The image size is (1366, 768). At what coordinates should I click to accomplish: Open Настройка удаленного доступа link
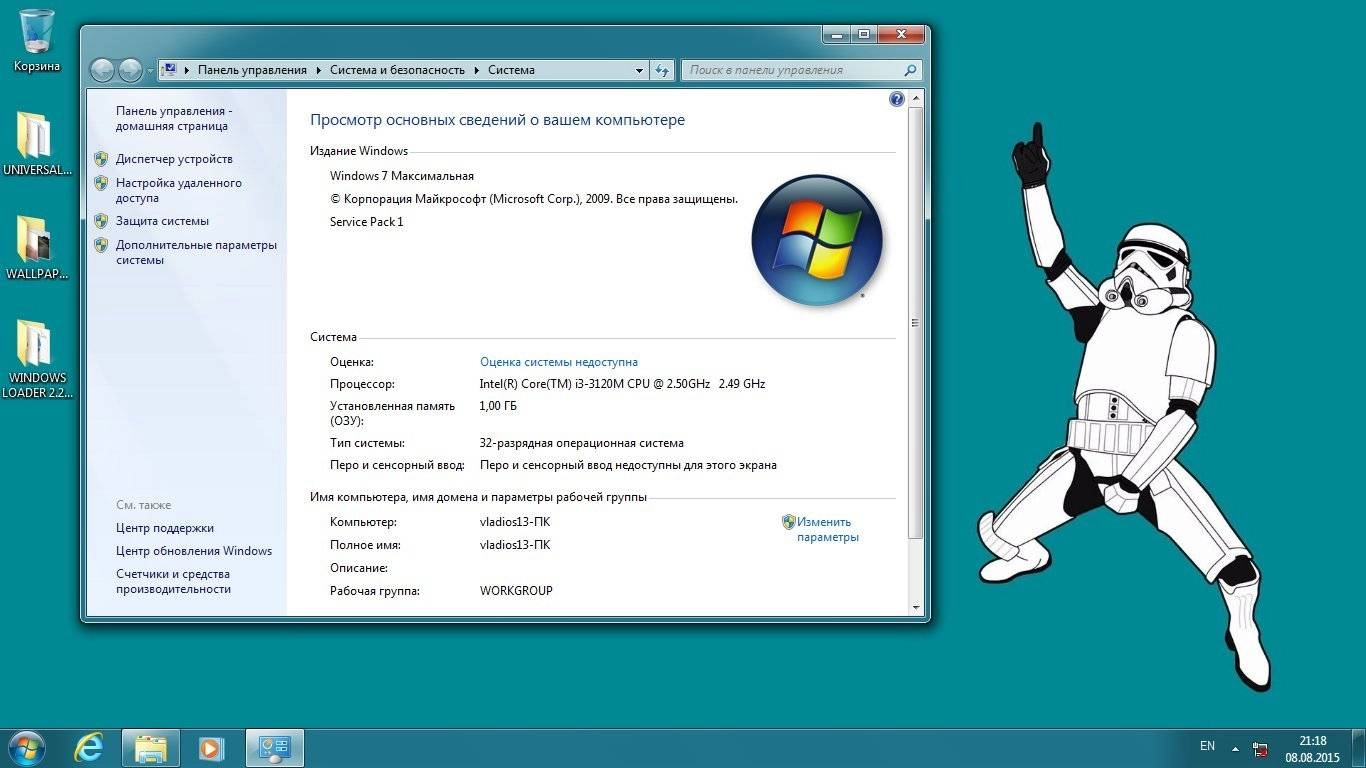(x=178, y=191)
